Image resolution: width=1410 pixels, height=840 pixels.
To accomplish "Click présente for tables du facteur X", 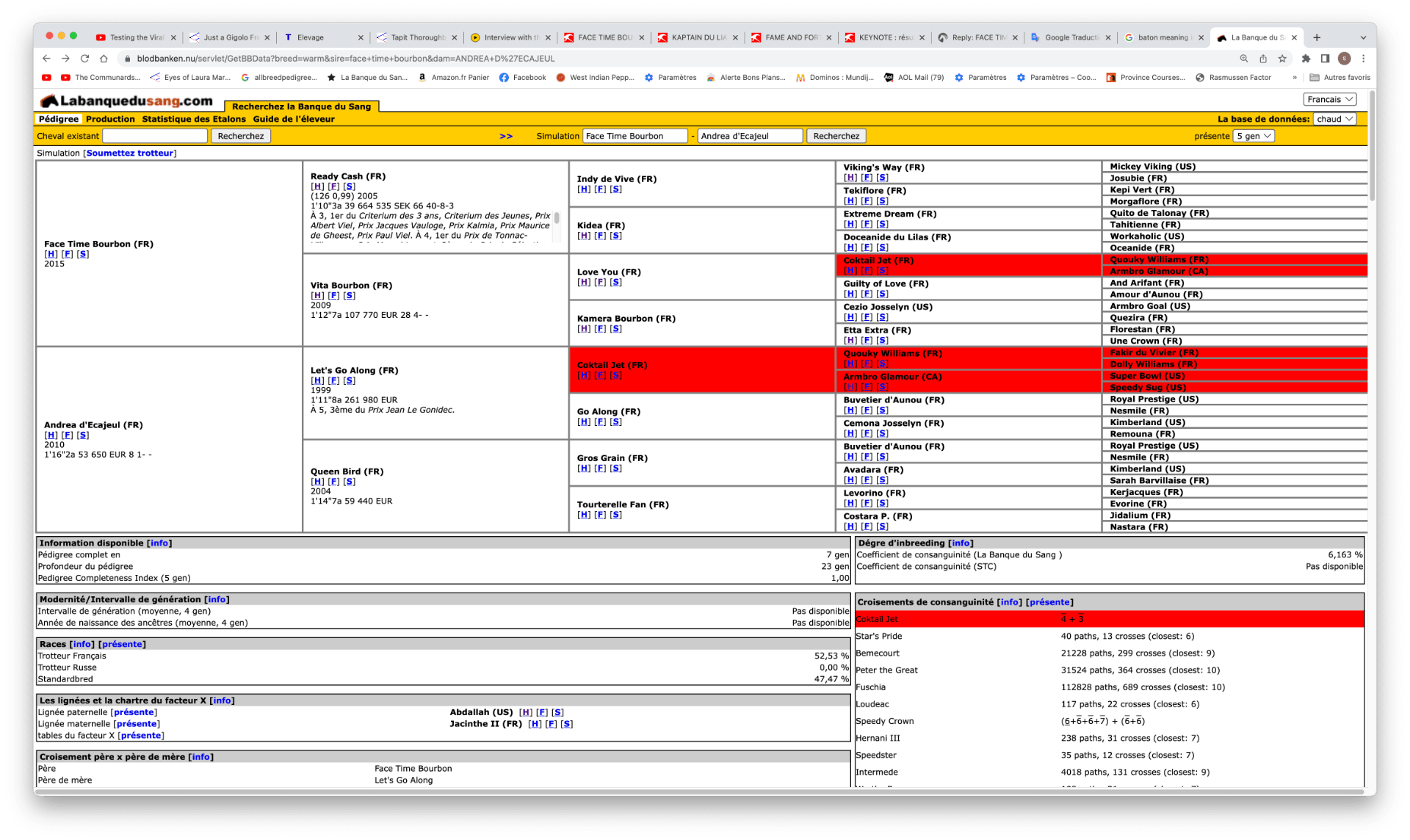I will click(x=140, y=736).
